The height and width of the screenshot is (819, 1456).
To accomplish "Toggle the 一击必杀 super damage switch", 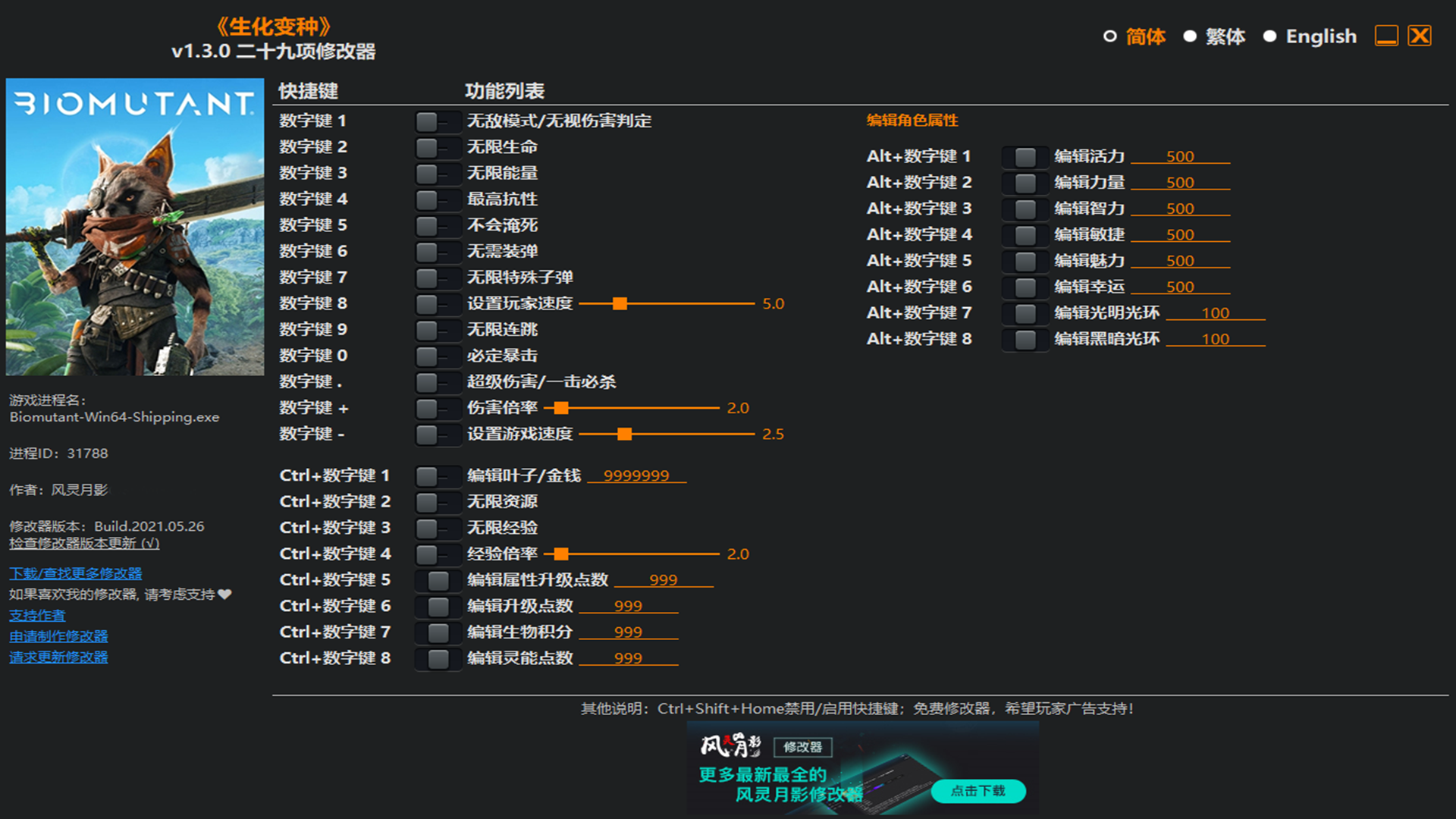I will click(x=438, y=382).
